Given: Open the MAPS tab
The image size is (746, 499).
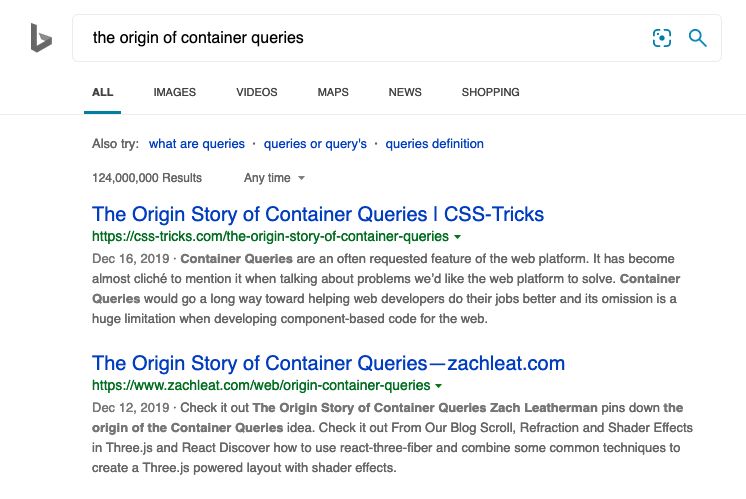Looking at the screenshot, I should [x=333, y=92].
